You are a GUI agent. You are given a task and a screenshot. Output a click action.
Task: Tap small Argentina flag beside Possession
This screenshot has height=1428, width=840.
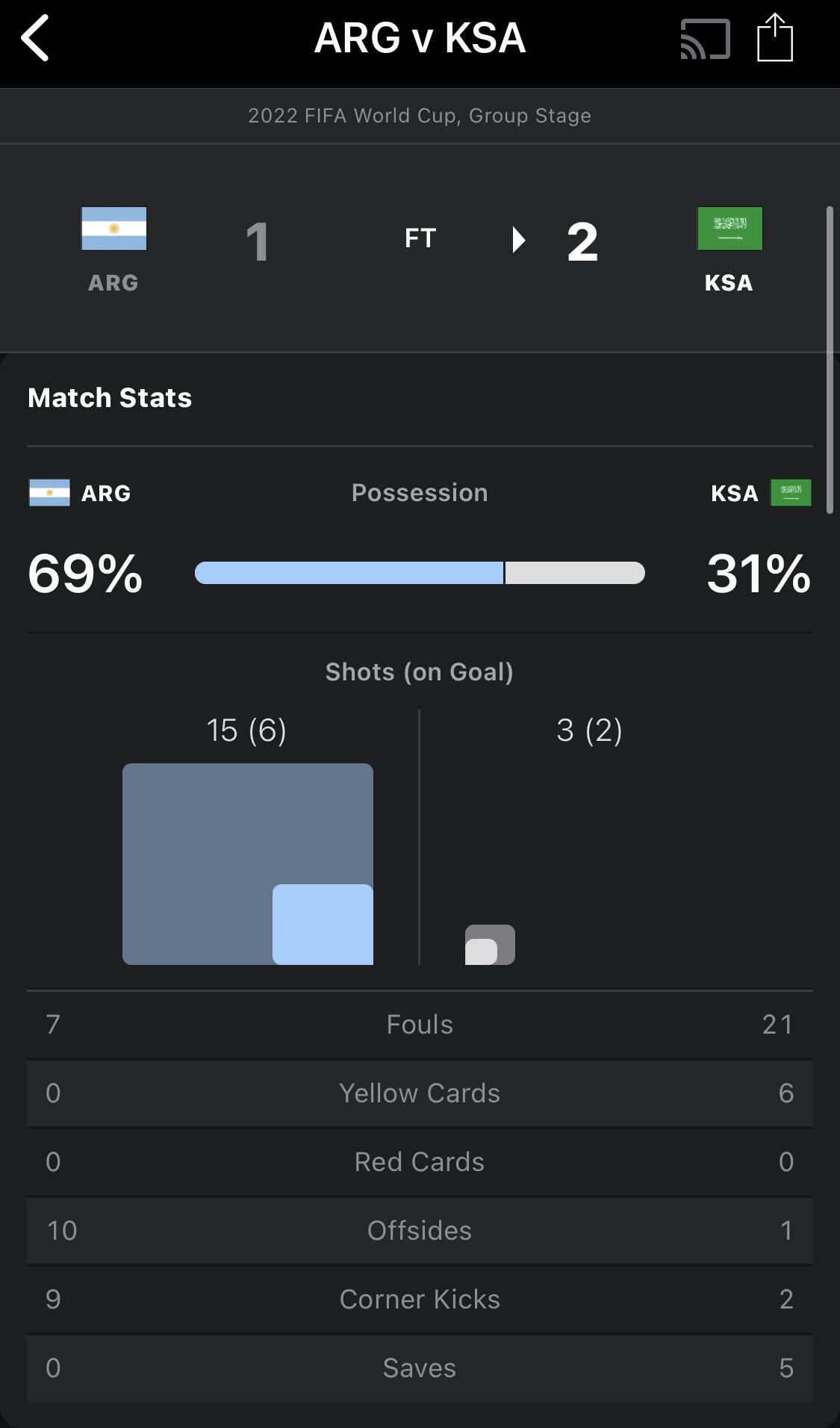coord(49,493)
